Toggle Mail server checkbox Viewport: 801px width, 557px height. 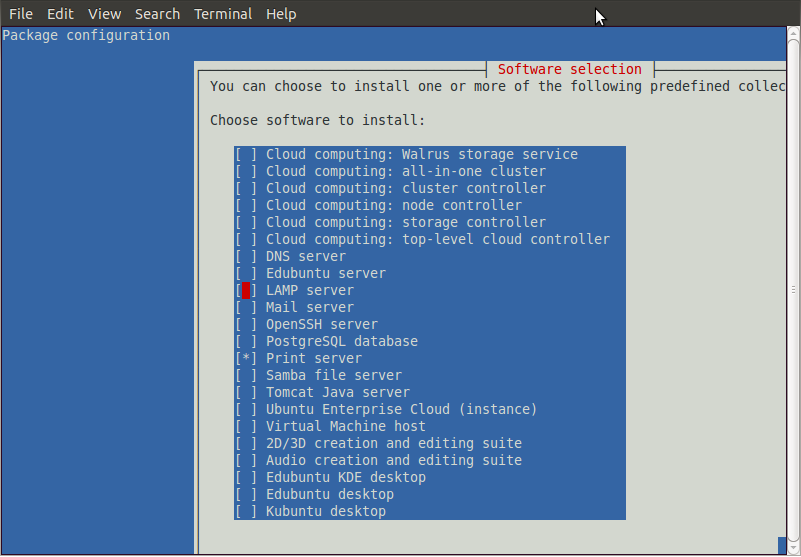[246, 307]
